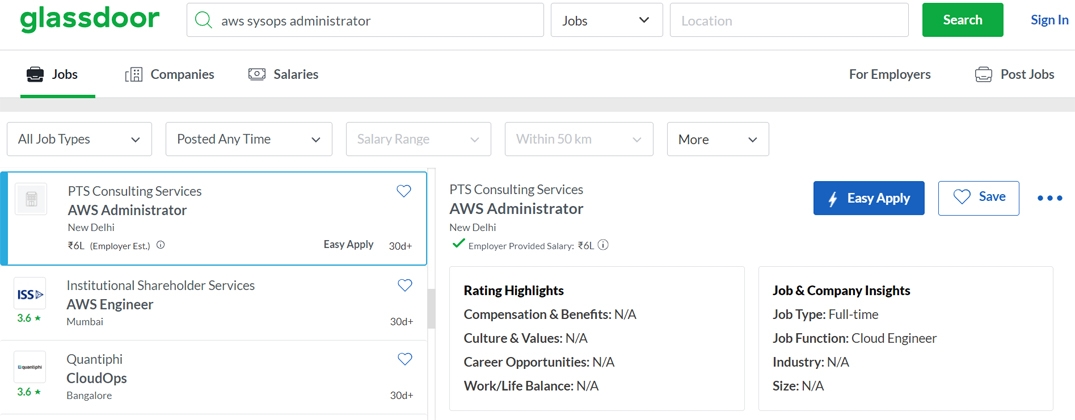1075x420 pixels.
Task: Click the green Search button
Action: [963, 20]
